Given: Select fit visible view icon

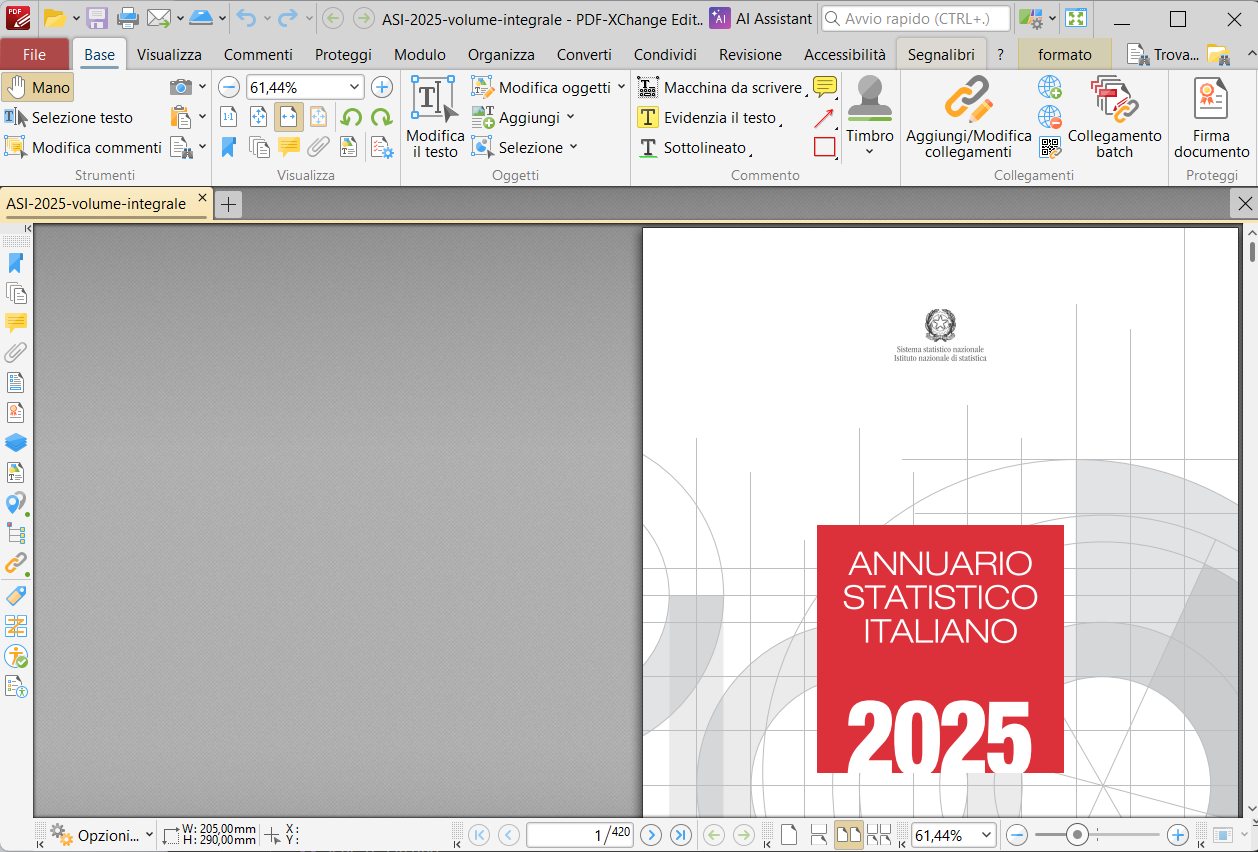Looking at the screenshot, I should [318, 117].
